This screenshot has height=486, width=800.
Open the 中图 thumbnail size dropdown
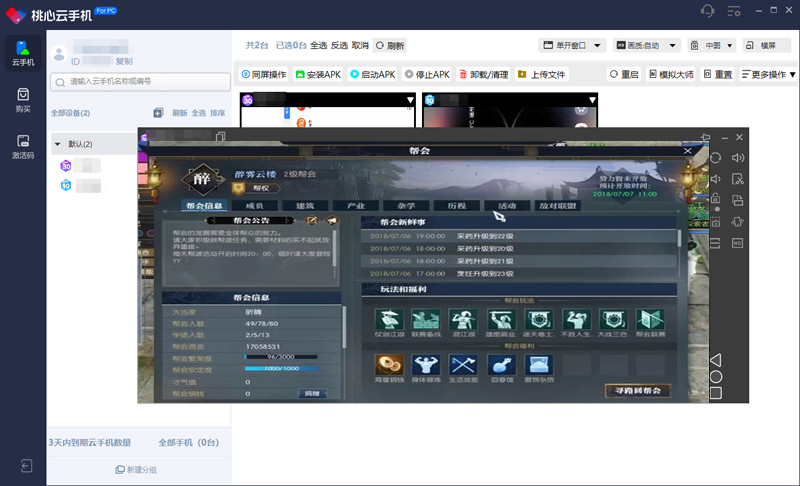click(x=712, y=45)
